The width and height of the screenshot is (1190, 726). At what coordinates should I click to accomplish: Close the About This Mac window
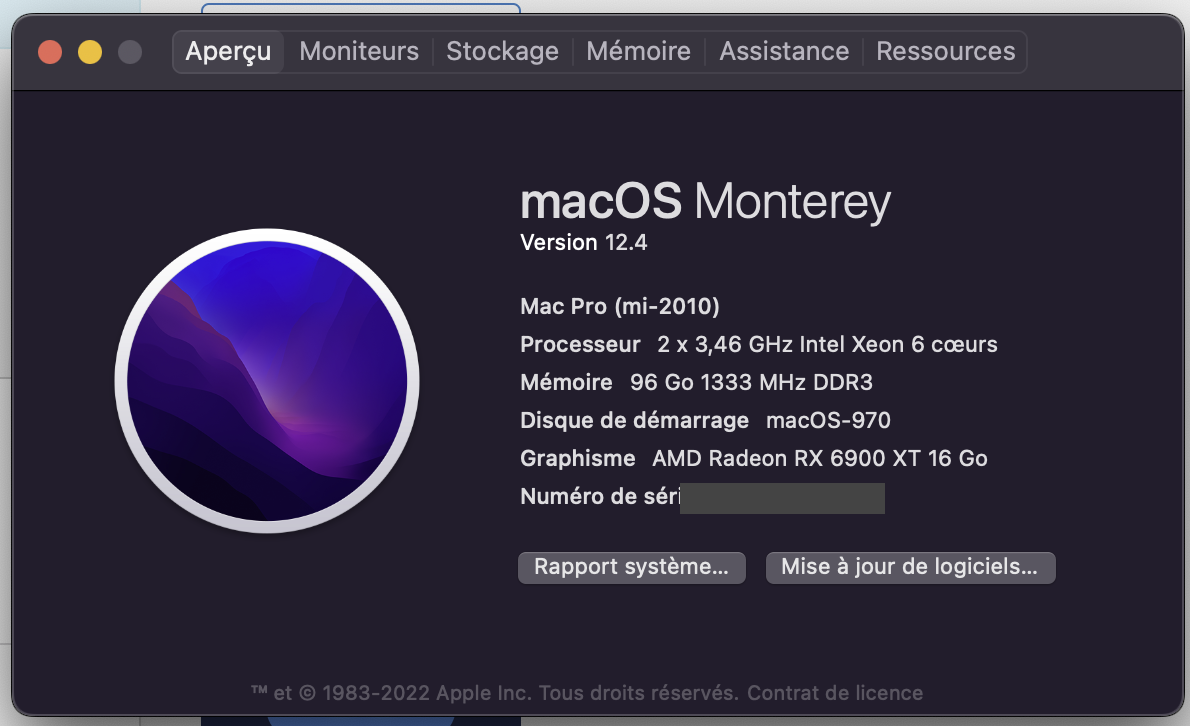[x=50, y=52]
